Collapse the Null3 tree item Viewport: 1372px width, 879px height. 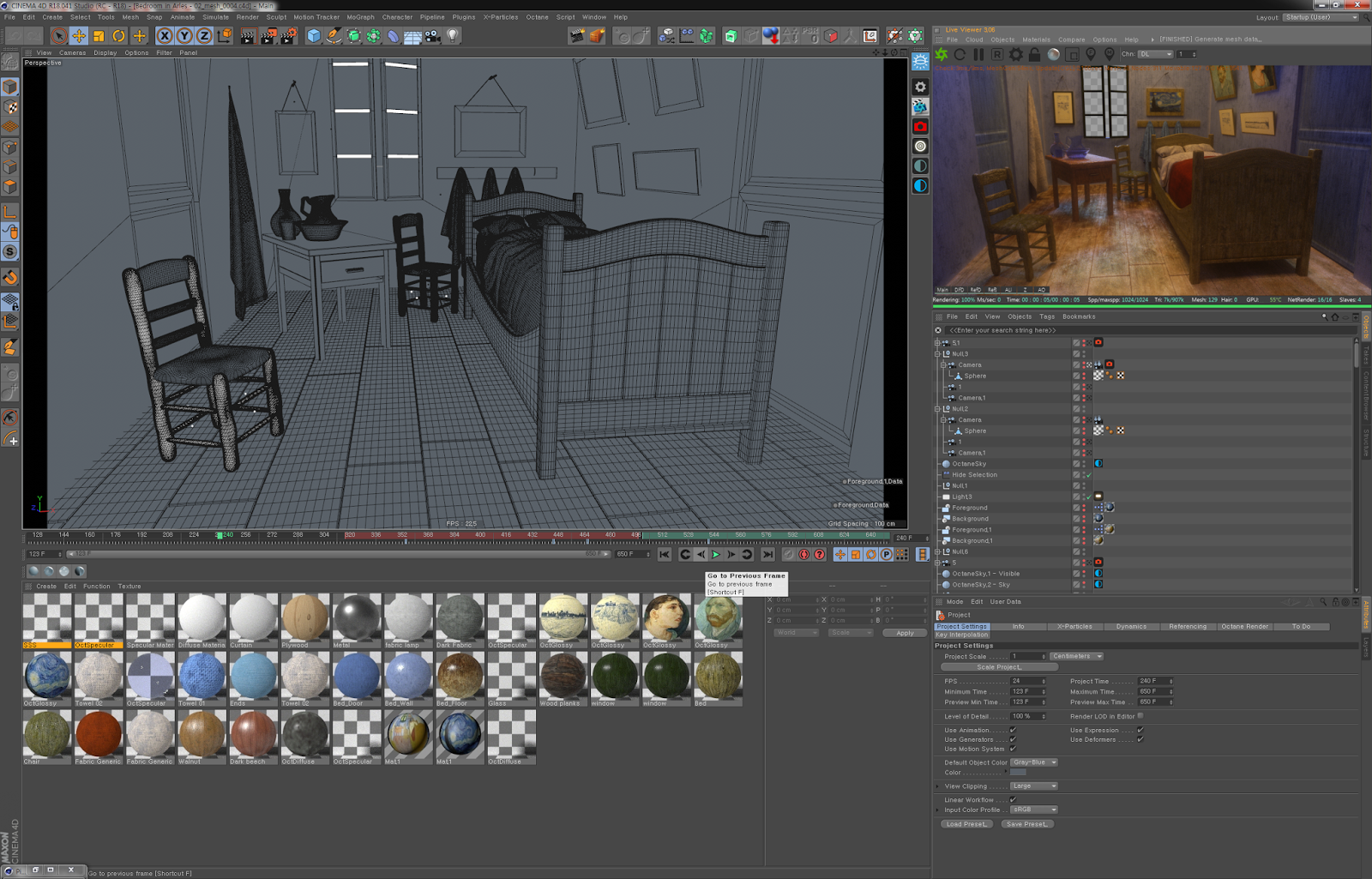[x=937, y=354]
